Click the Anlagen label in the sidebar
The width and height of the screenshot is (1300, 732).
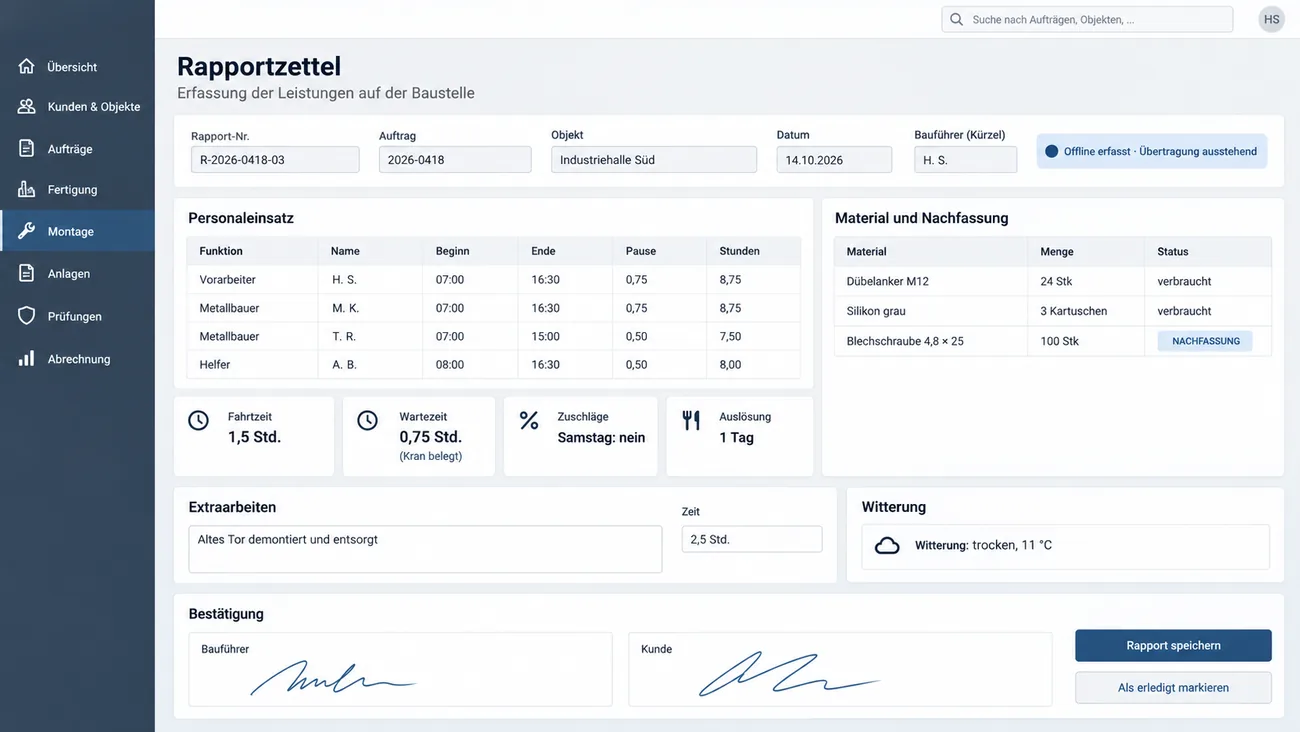point(69,273)
